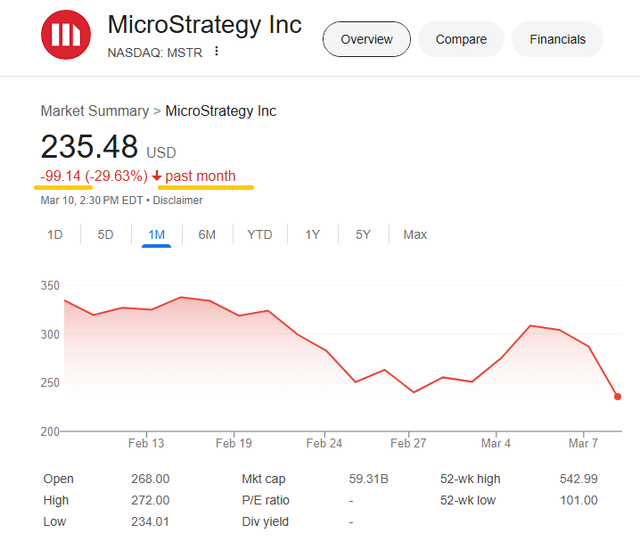The image size is (640, 541).
Task: Click the Feb 24 axis label
Action: [324, 443]
